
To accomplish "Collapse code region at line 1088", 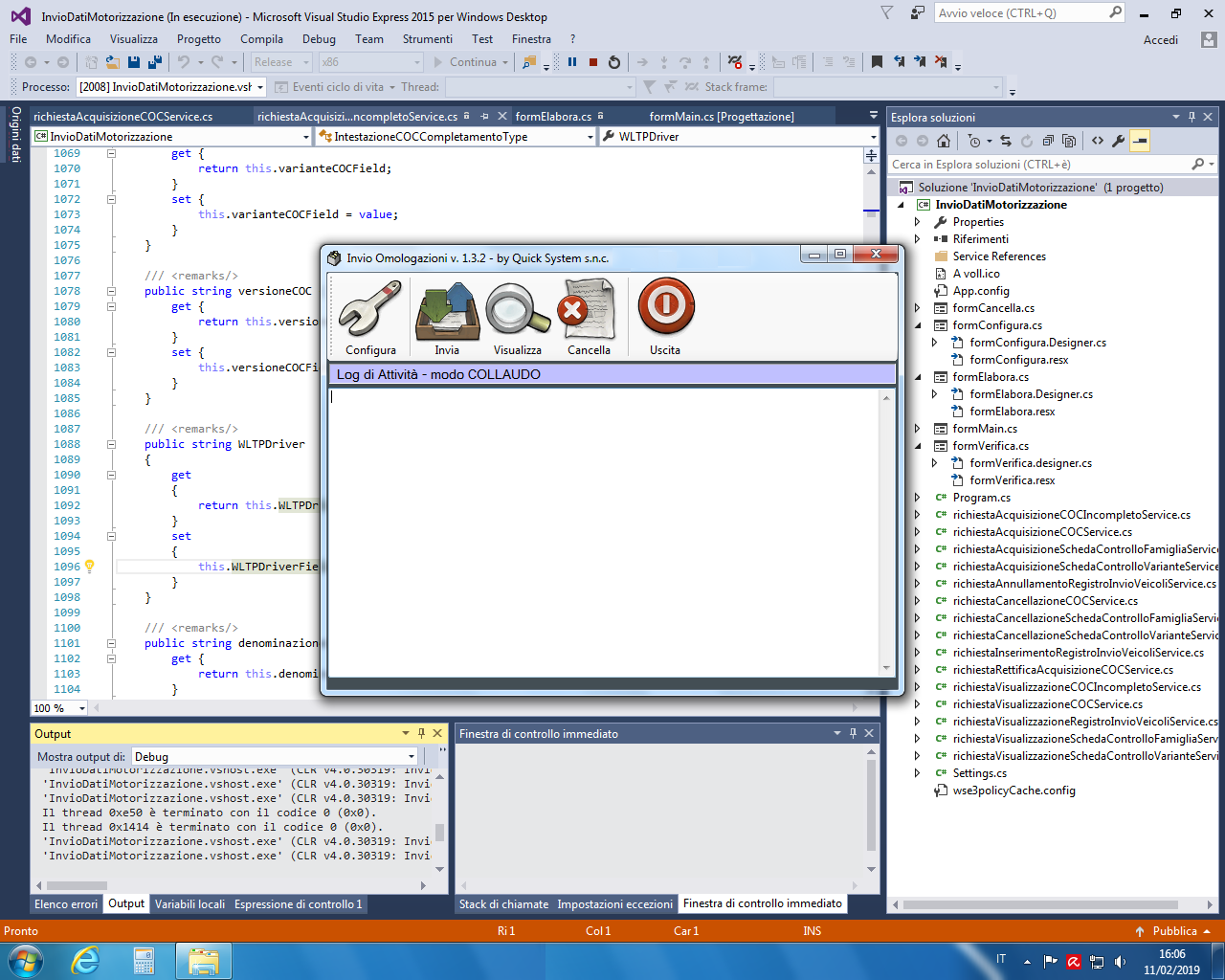I will point(111,444).
